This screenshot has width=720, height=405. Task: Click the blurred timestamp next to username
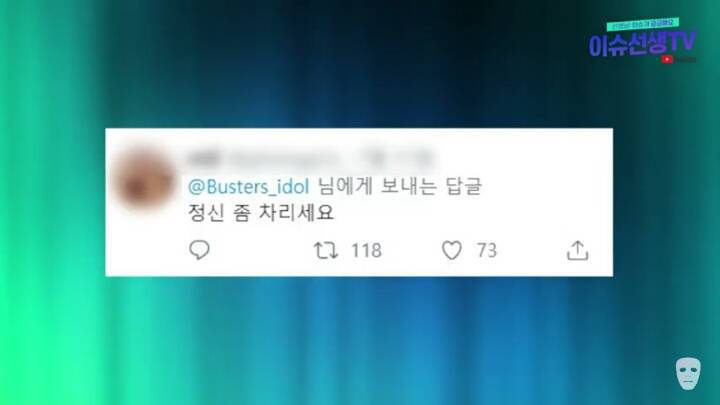(x=399, y=158)
